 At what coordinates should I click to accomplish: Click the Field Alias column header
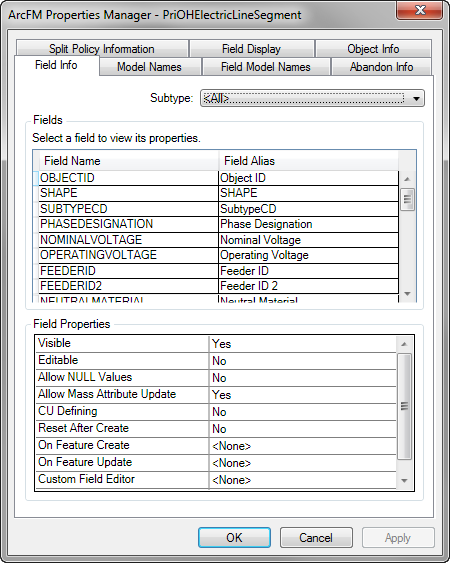tap(308, 161)
